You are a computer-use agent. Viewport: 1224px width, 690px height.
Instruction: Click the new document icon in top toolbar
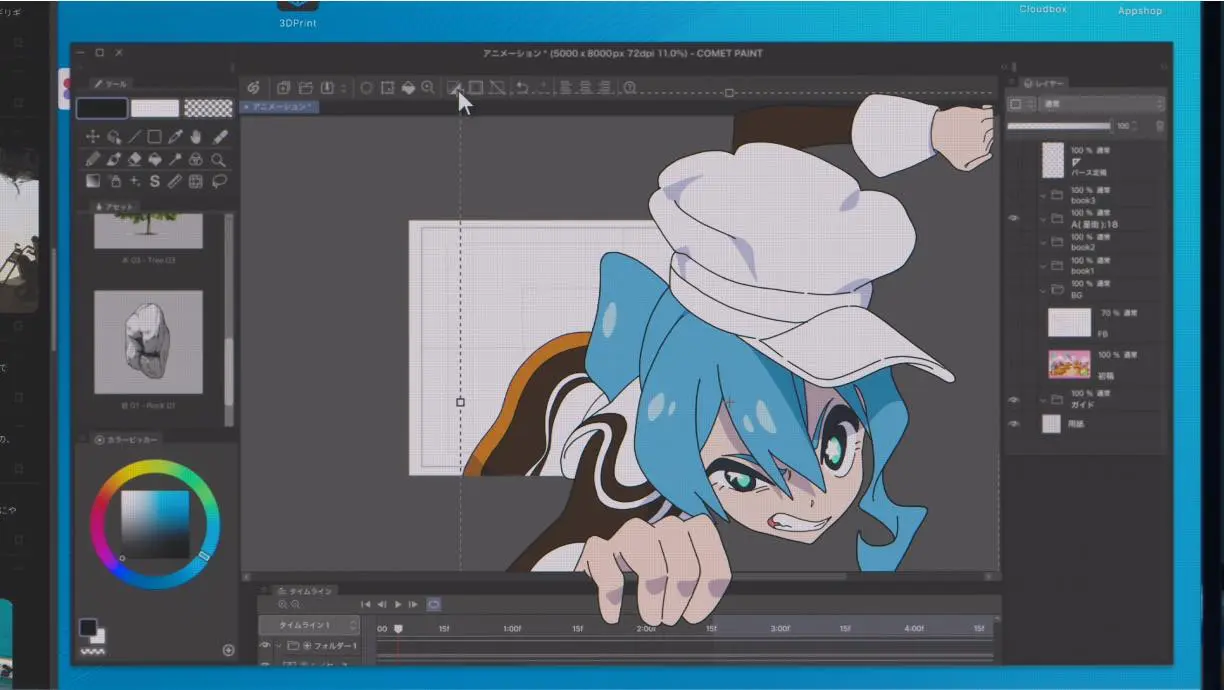(x=284, y=88)
